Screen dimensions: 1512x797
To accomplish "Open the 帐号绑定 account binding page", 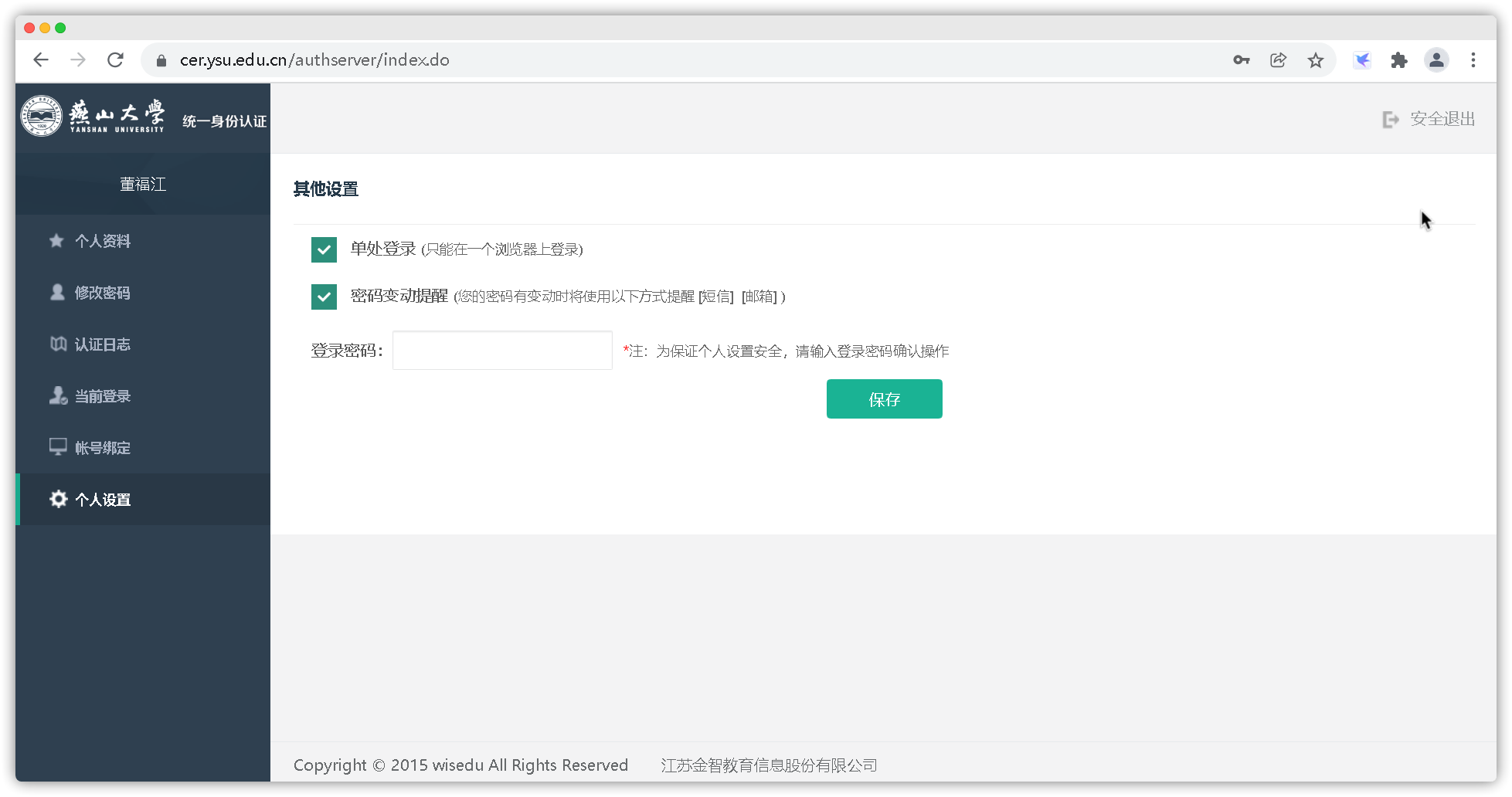I will tap(103, 447).
